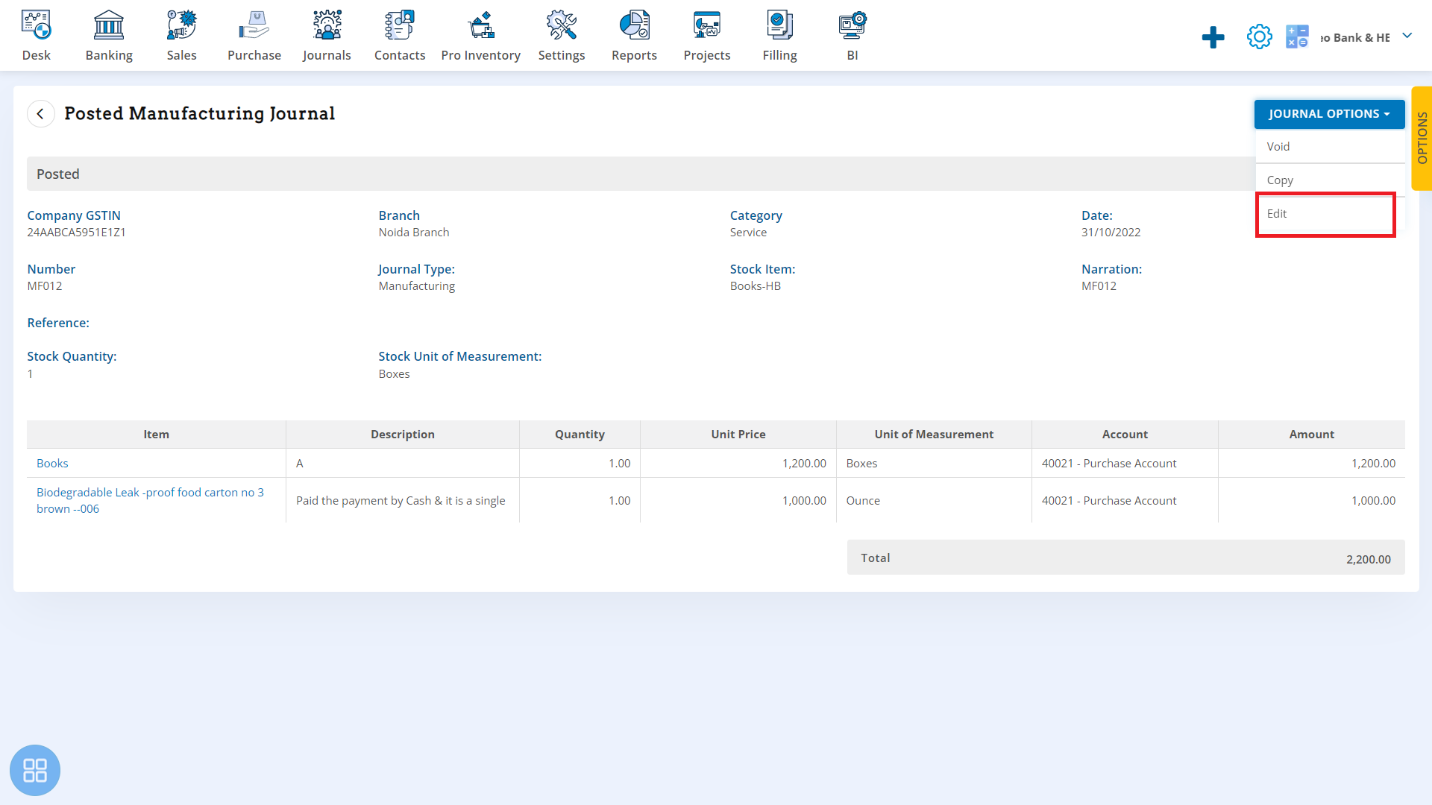Click the Item column header
The height and width of the screenshot is (805, 1432).
[156, 434]
